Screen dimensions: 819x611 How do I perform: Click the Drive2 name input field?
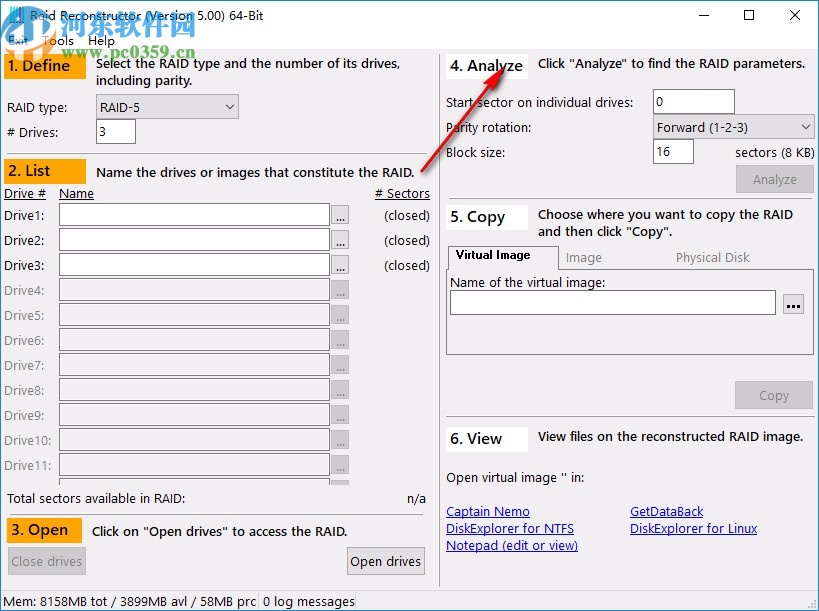click(x=194, y=240)
